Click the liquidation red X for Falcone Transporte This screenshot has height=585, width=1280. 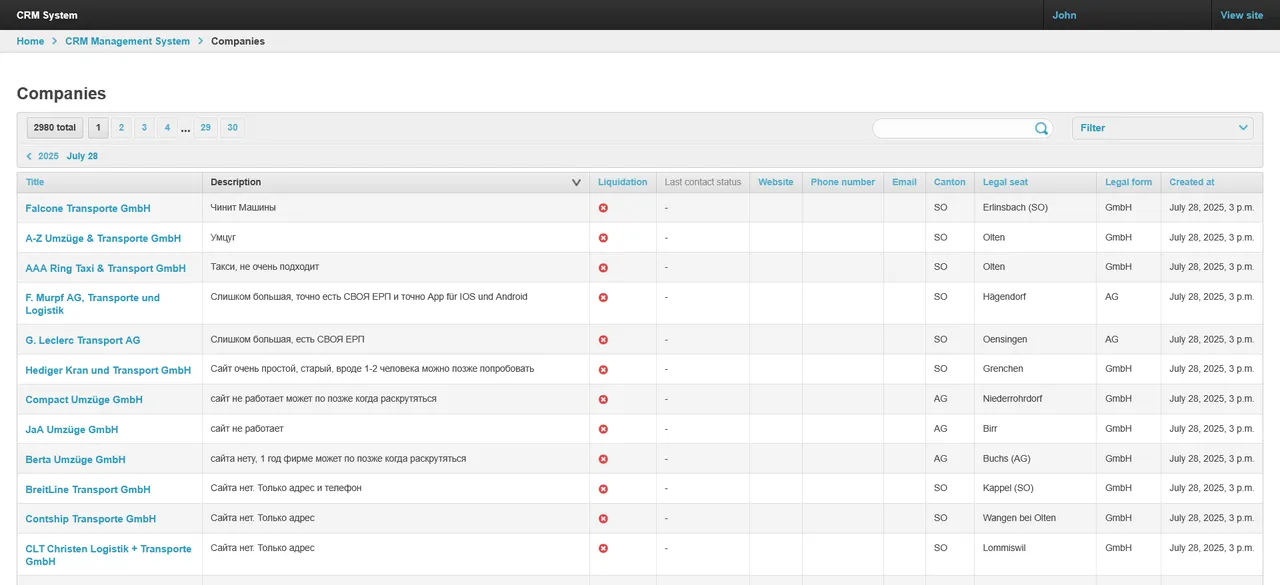603,208
